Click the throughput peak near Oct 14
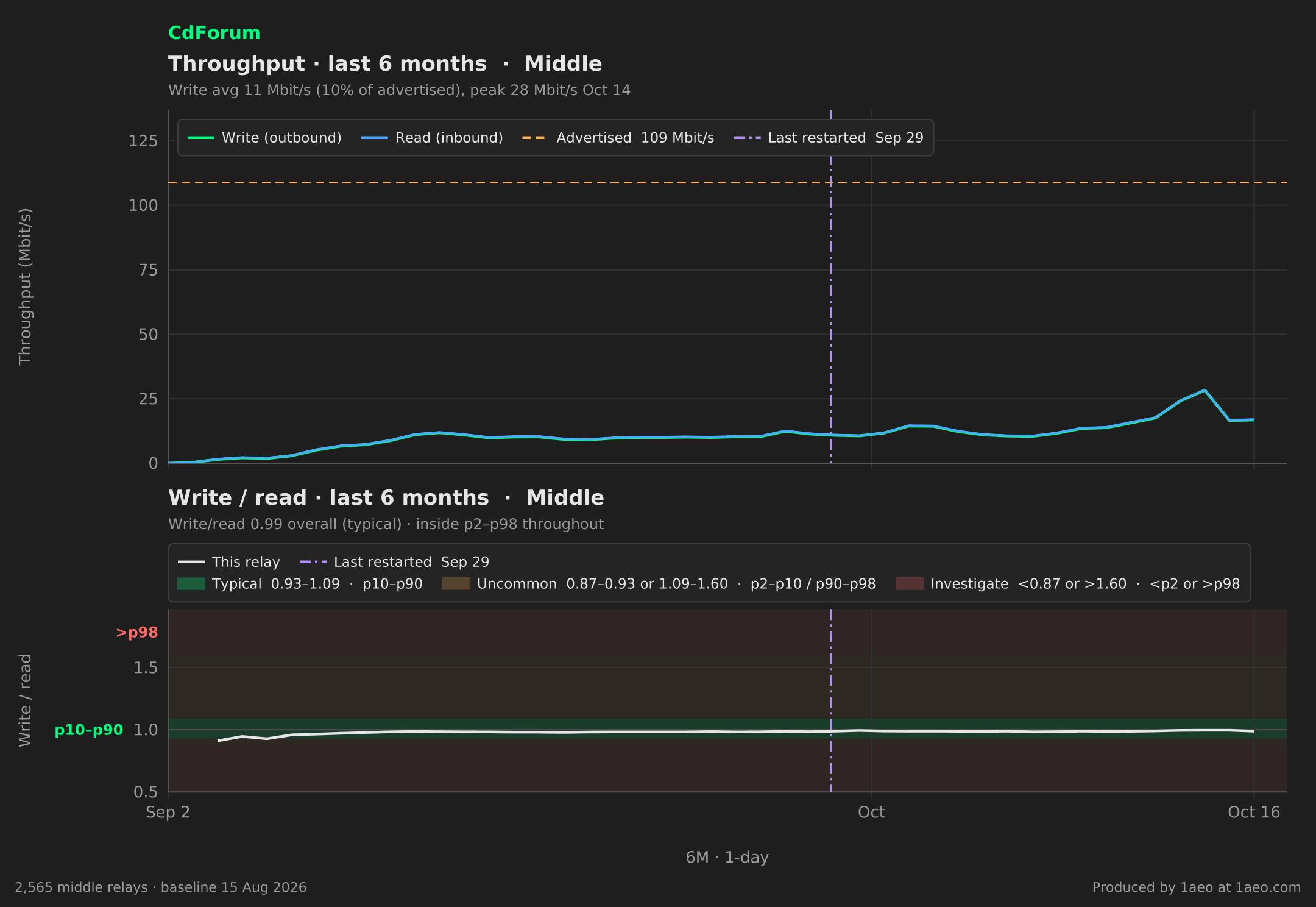 tap(1205, 390)
